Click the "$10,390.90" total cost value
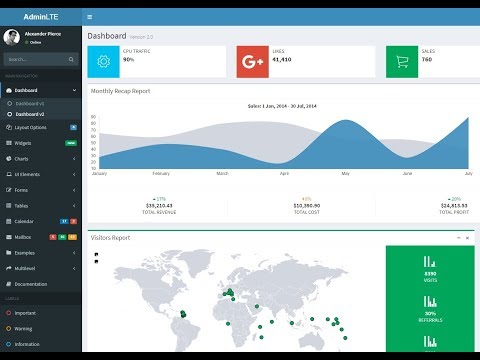480x360 pixels. pos(307,206)
